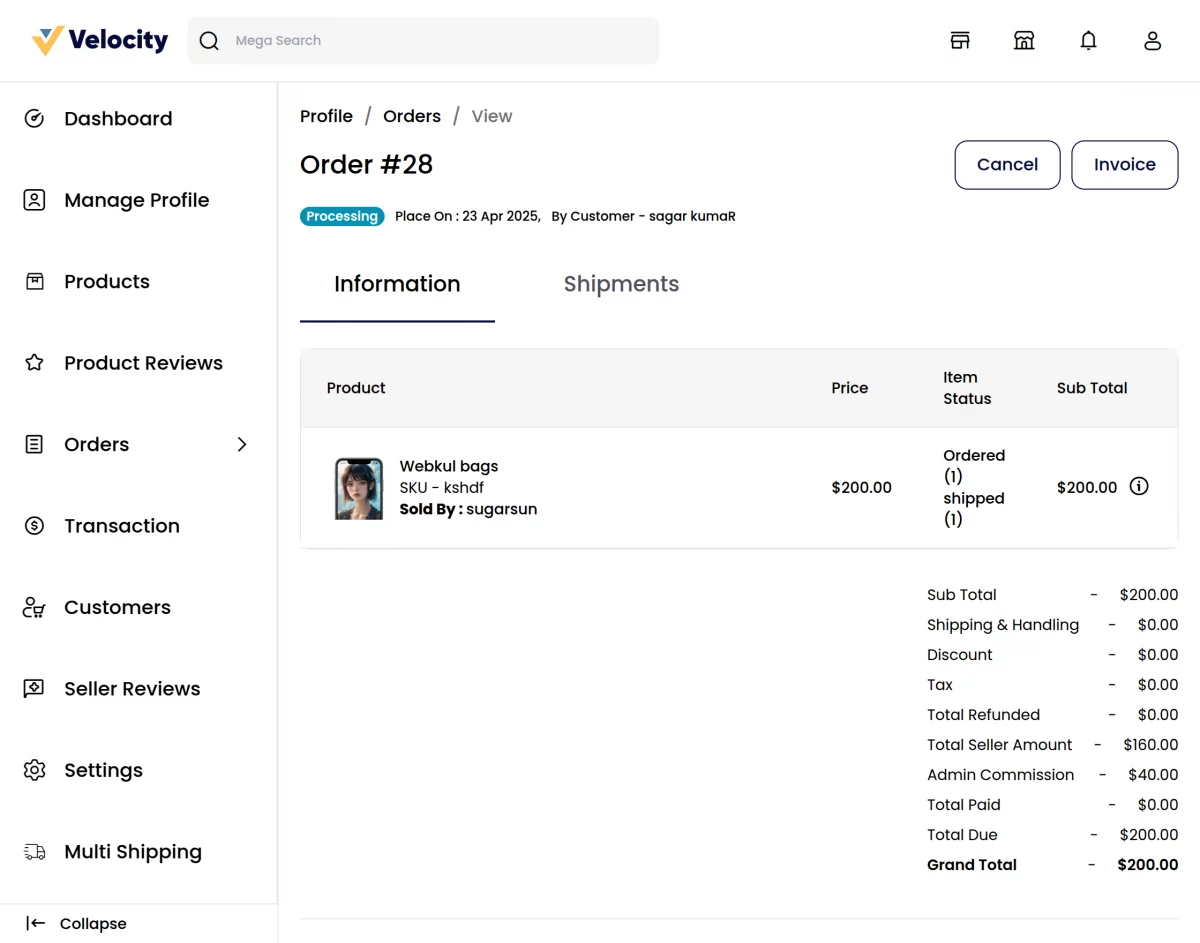Open the marketplace shop icon
Viewport: 1200px width, 943px height.
pos(1024,40)
